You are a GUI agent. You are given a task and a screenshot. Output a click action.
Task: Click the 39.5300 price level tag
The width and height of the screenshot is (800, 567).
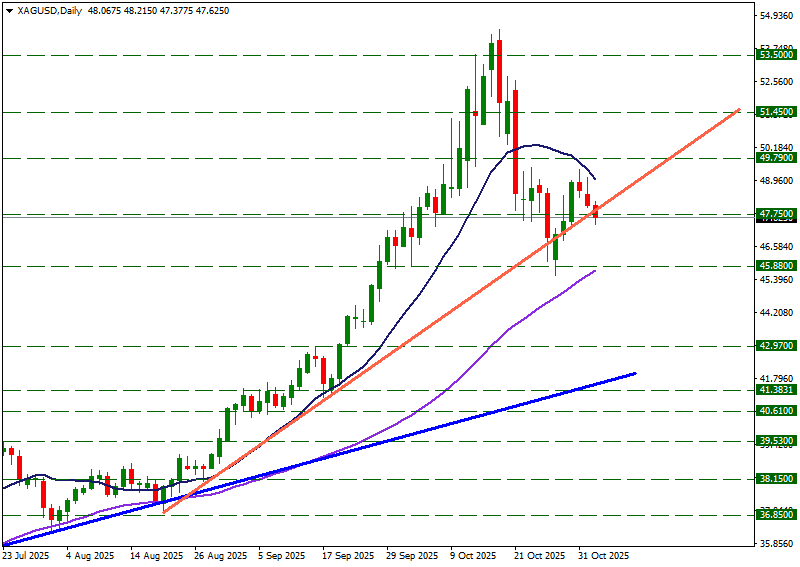tap(776, 441)
